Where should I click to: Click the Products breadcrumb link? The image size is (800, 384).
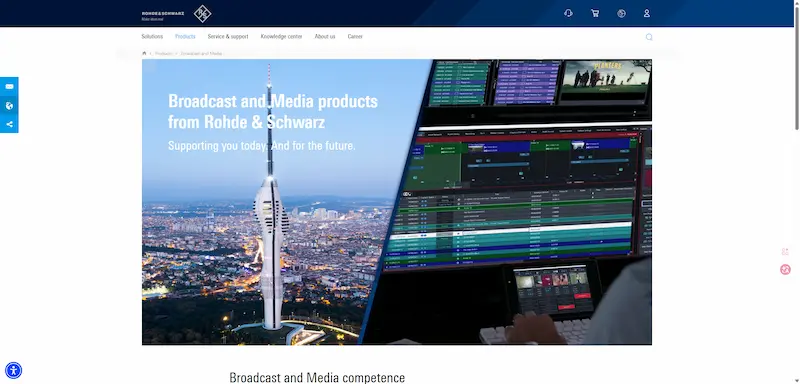point(164,53)
